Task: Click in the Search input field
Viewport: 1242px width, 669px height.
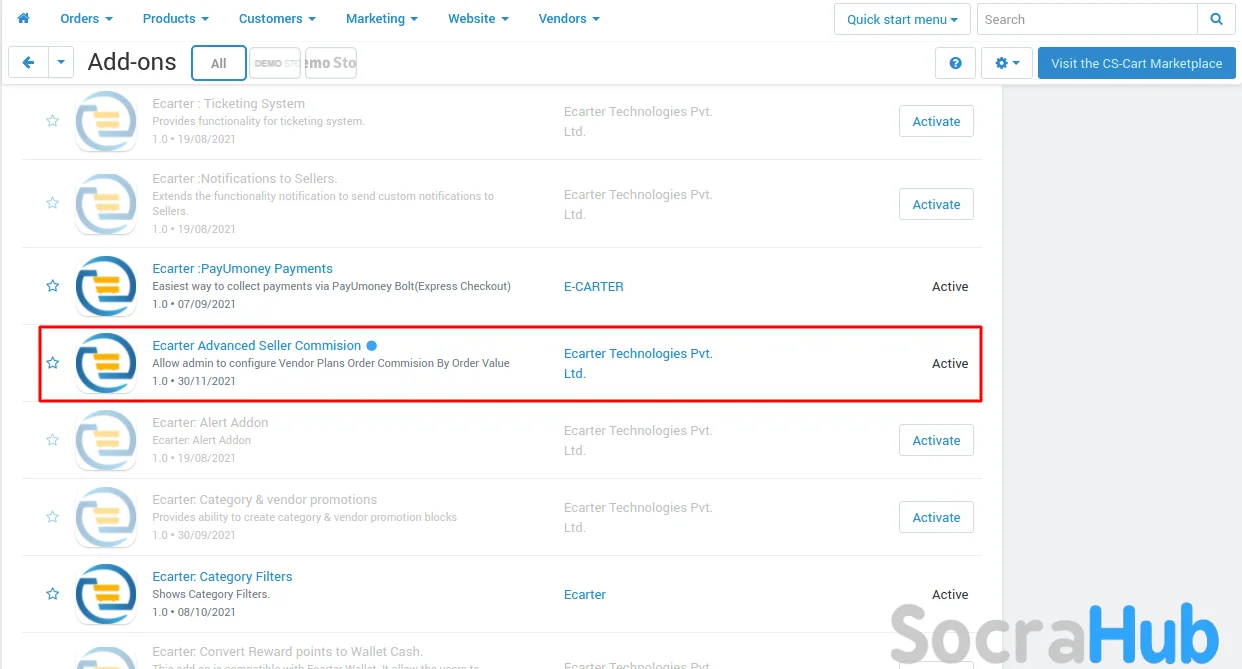Action: [1086, 19]
